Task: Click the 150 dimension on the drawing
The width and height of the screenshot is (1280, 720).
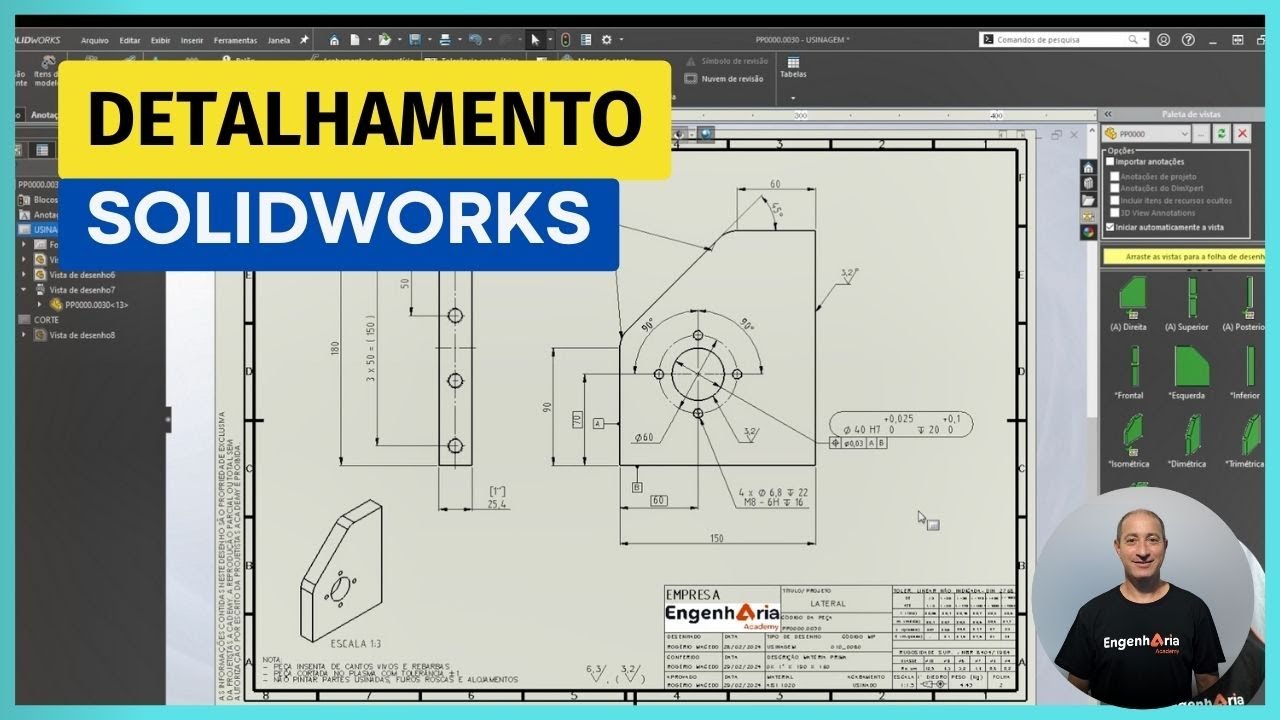Action: pos(716,539)
